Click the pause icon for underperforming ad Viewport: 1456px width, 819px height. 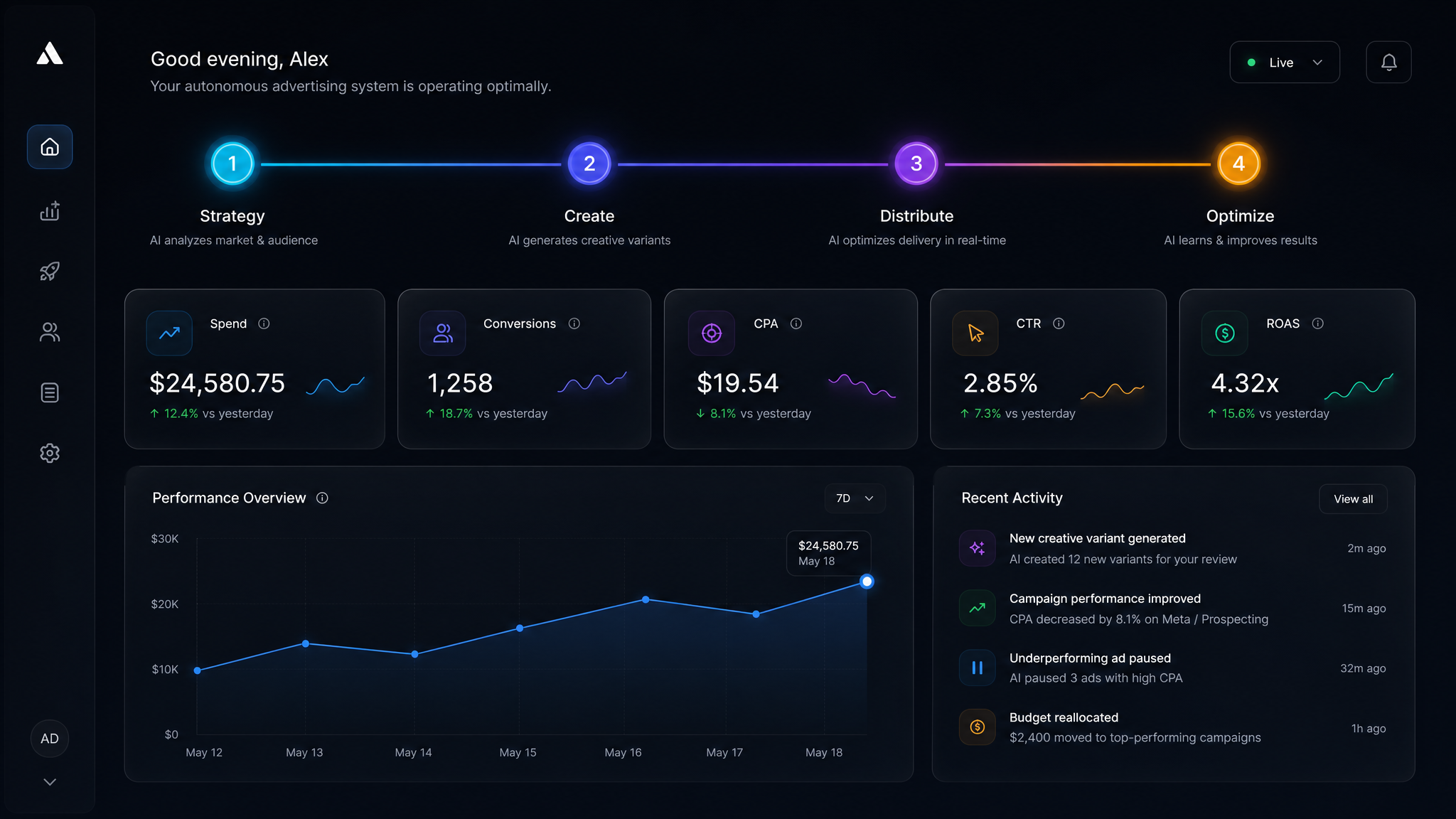tap(978, 668)
